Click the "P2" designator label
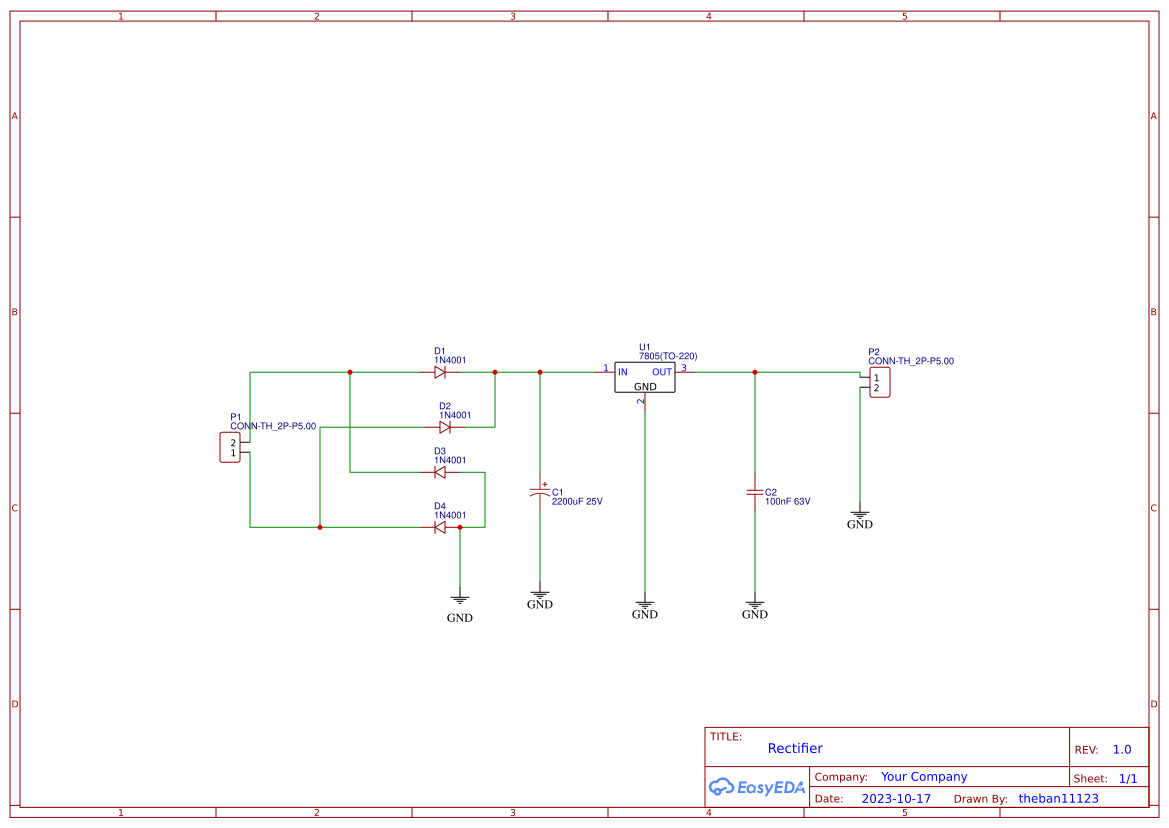Viewport: 1169px width, 828px height. pyautogui.click(x=874, y=352)
